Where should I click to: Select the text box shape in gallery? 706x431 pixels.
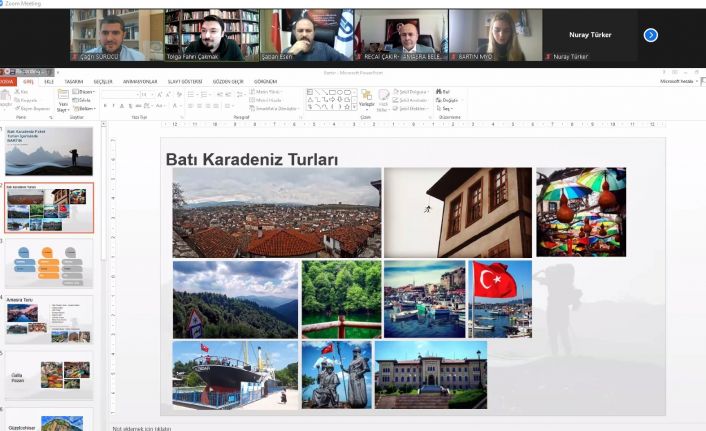coord(310,92)
